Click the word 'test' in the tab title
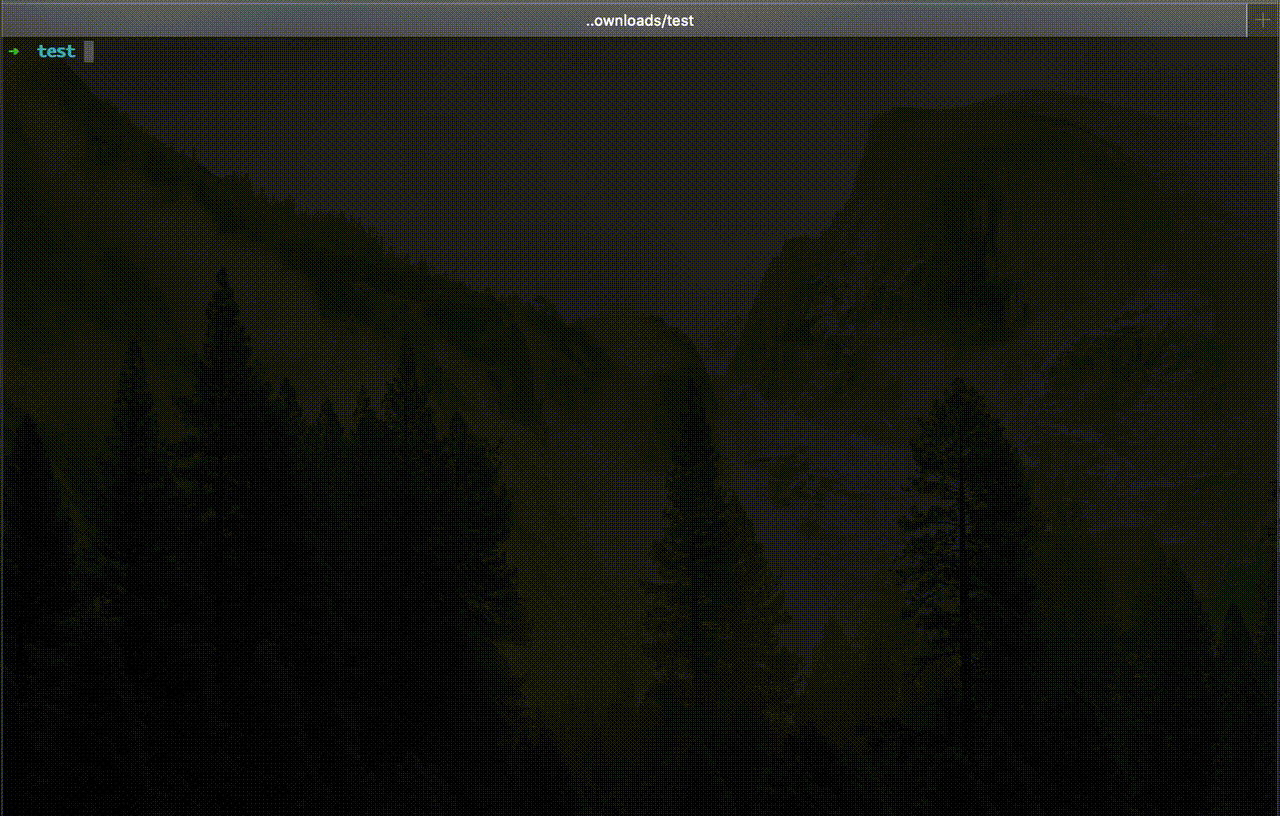 point(678,20)
